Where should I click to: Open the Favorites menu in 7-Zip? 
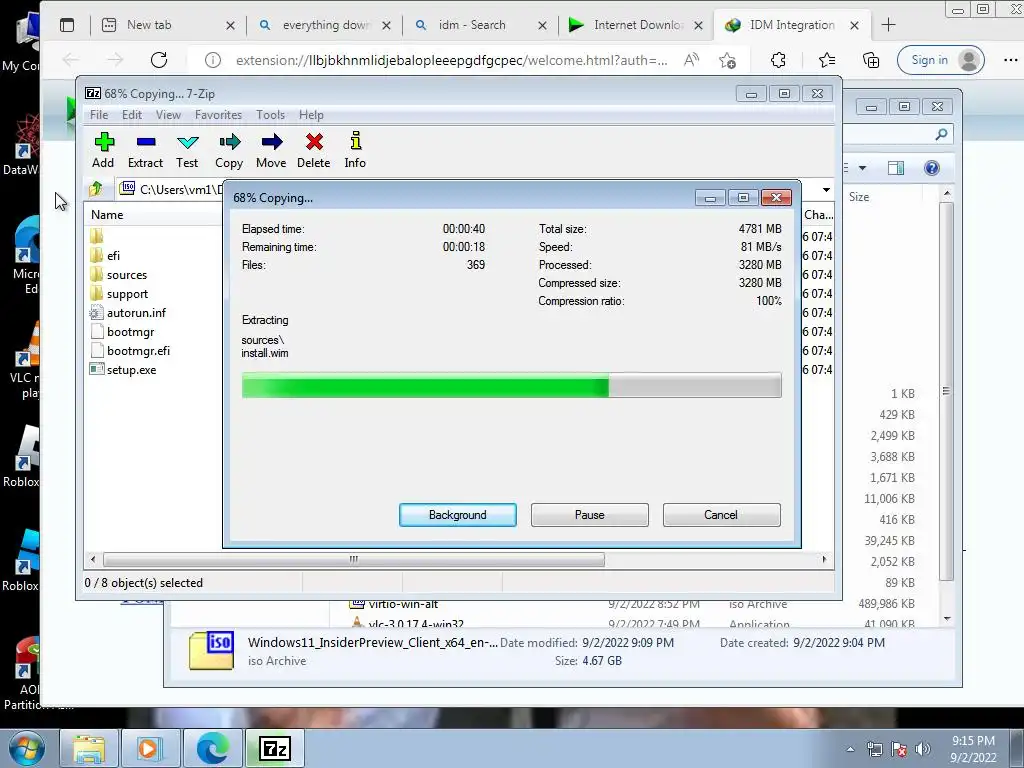coord(218,115)
